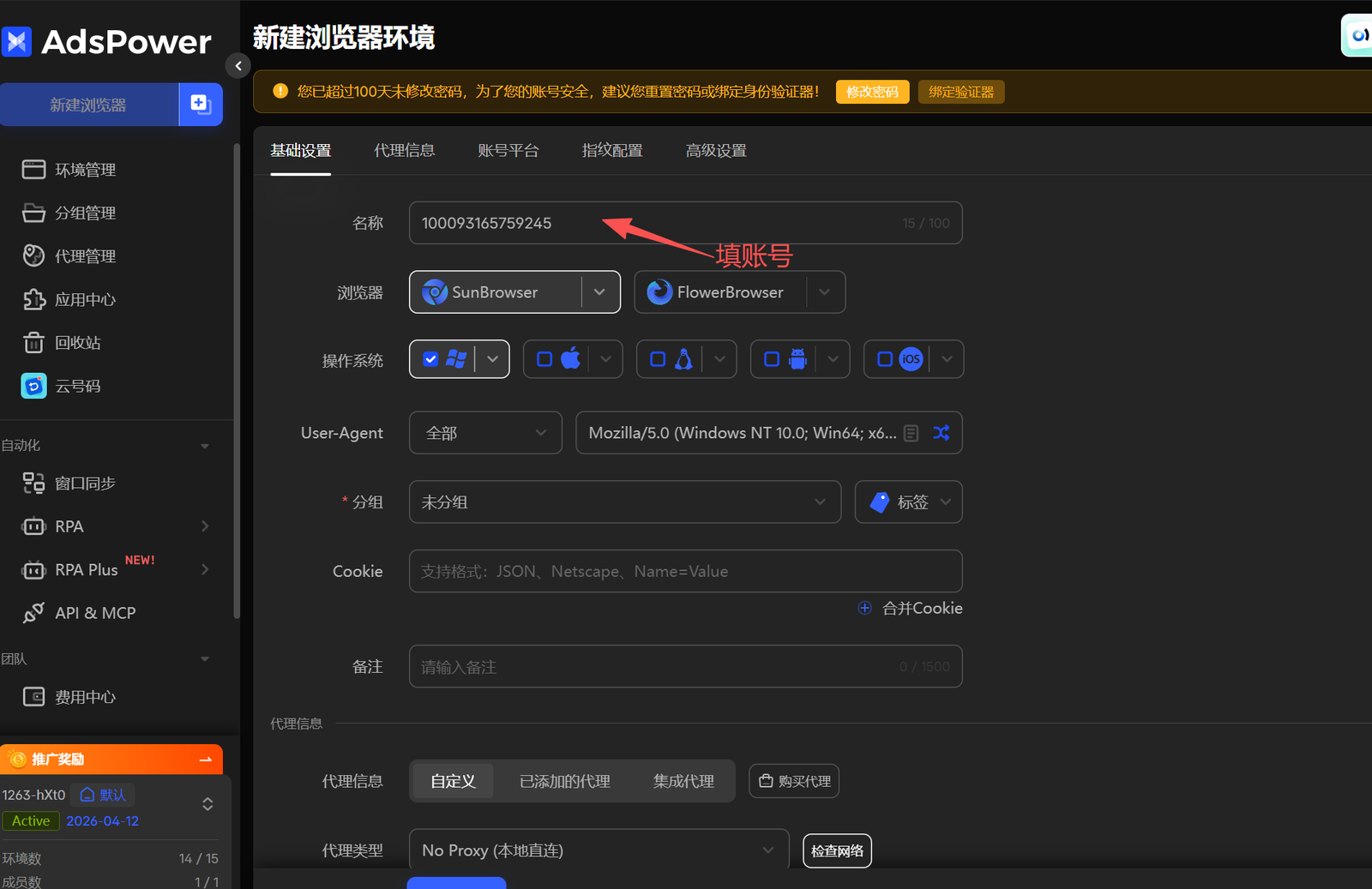1372x889 pixels.
Task: Collapse the sidebar with the arrow button
Action: point(238,65)
